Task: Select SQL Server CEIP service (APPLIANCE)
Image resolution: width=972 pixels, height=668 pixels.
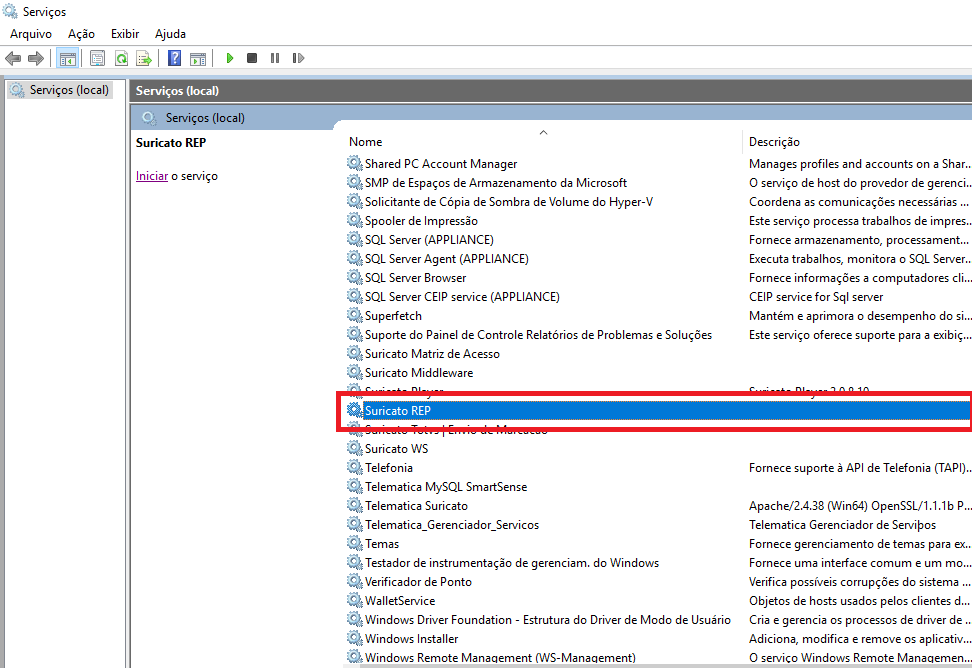Action: point(462,297)
